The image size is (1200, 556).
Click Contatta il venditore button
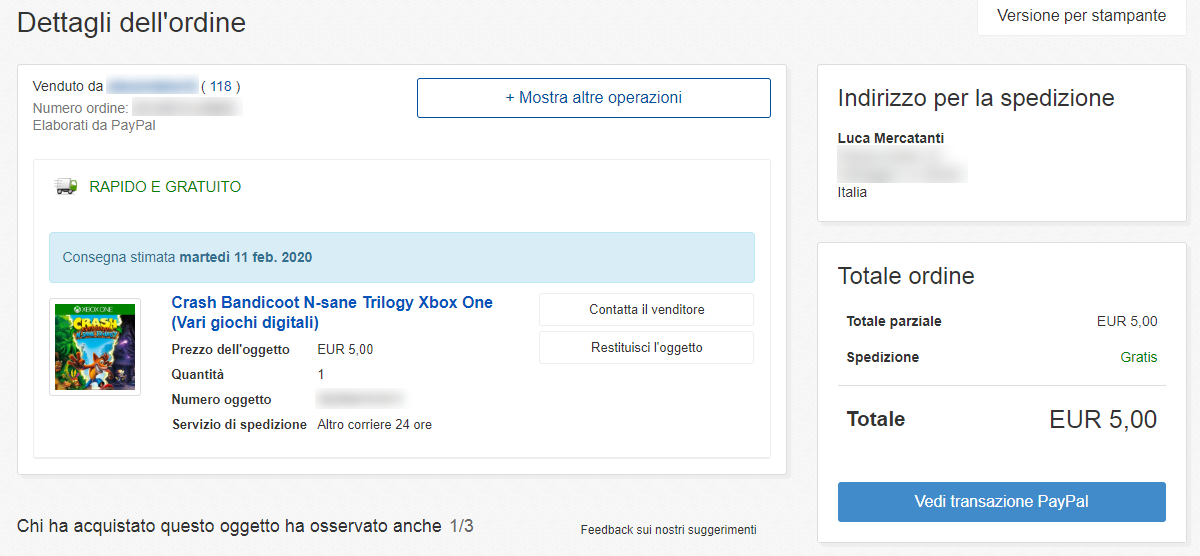point(646,310)
